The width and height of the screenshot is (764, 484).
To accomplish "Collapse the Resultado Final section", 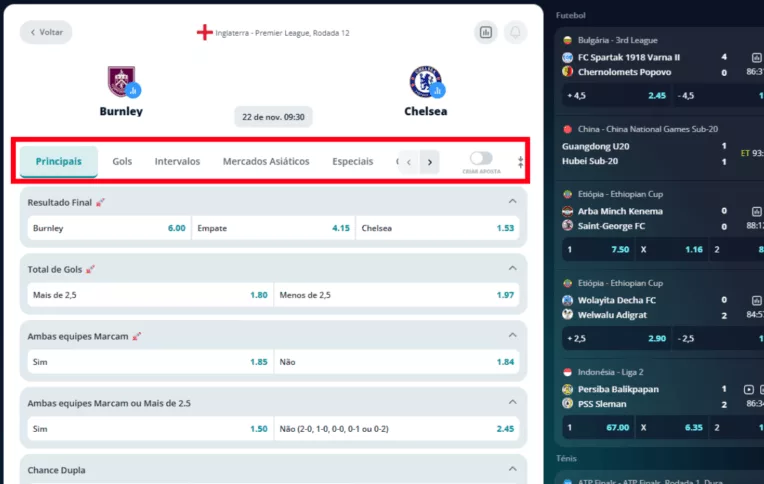I will click(x=513, y=202).
